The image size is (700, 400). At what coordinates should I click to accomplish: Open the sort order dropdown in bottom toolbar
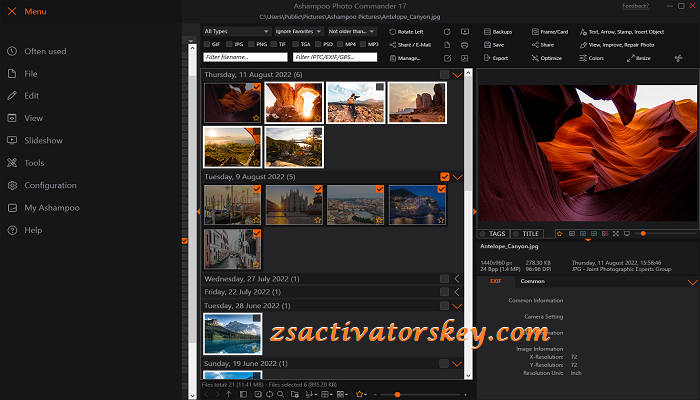(311, 394)
